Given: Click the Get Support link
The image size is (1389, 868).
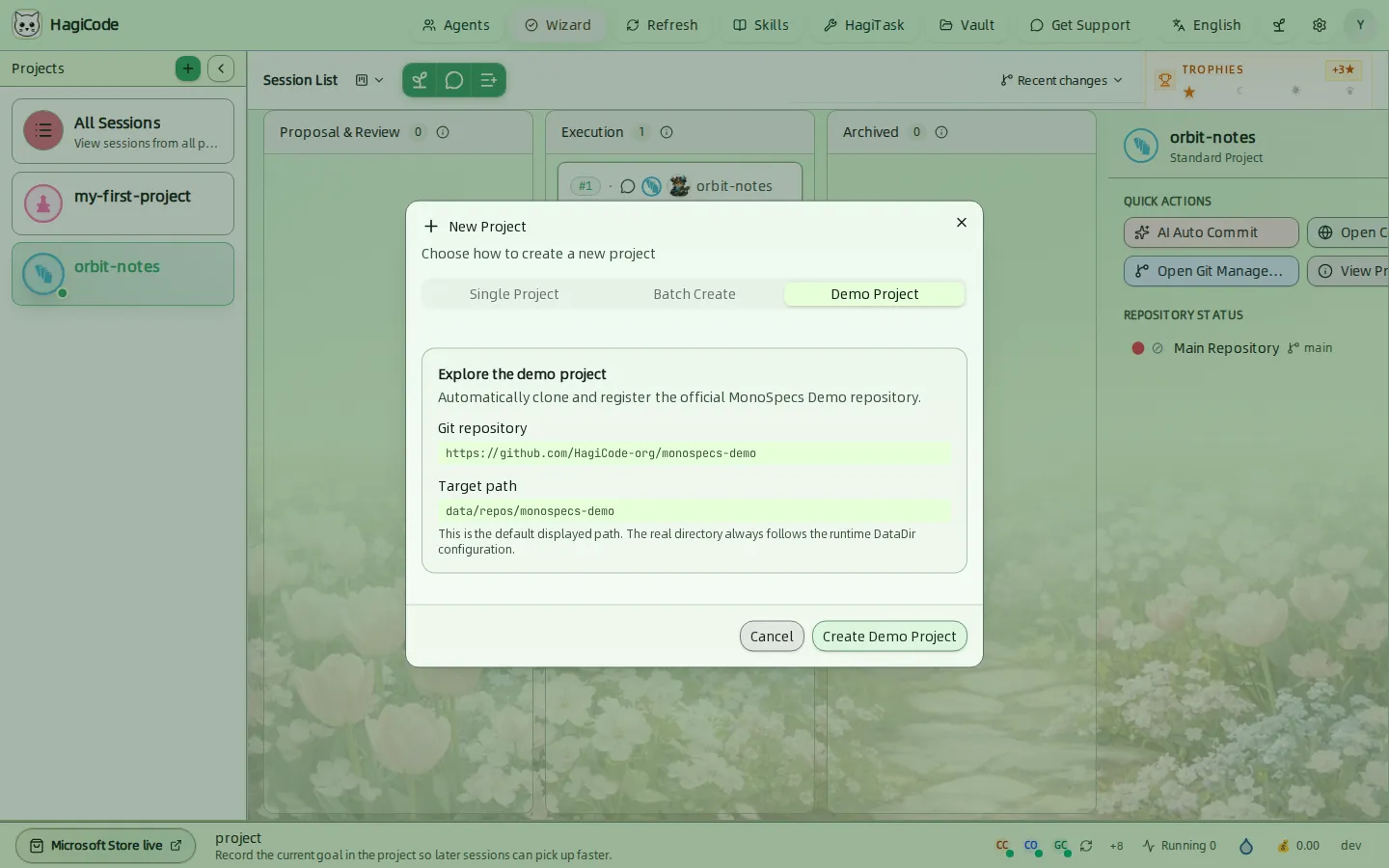Looking at the screenshot, I should pos(1080,25).
